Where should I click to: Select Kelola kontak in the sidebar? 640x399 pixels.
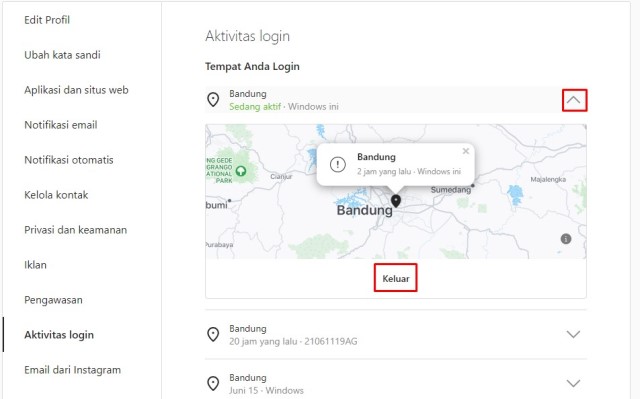pyautogui.click(x=56, y=195)
